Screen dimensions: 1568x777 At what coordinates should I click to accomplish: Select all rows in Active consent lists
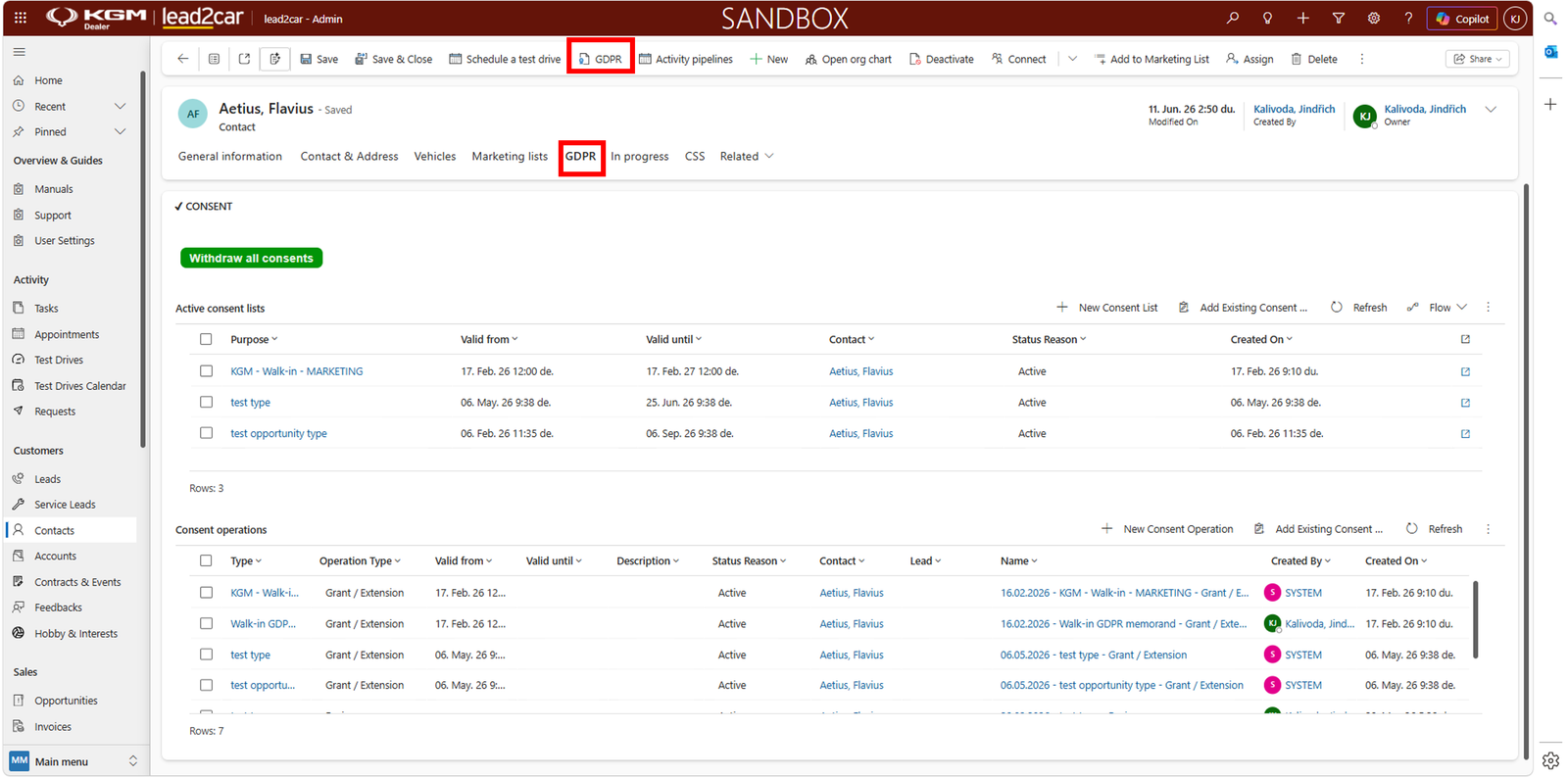pyautogui.click(x=206, y=339)
